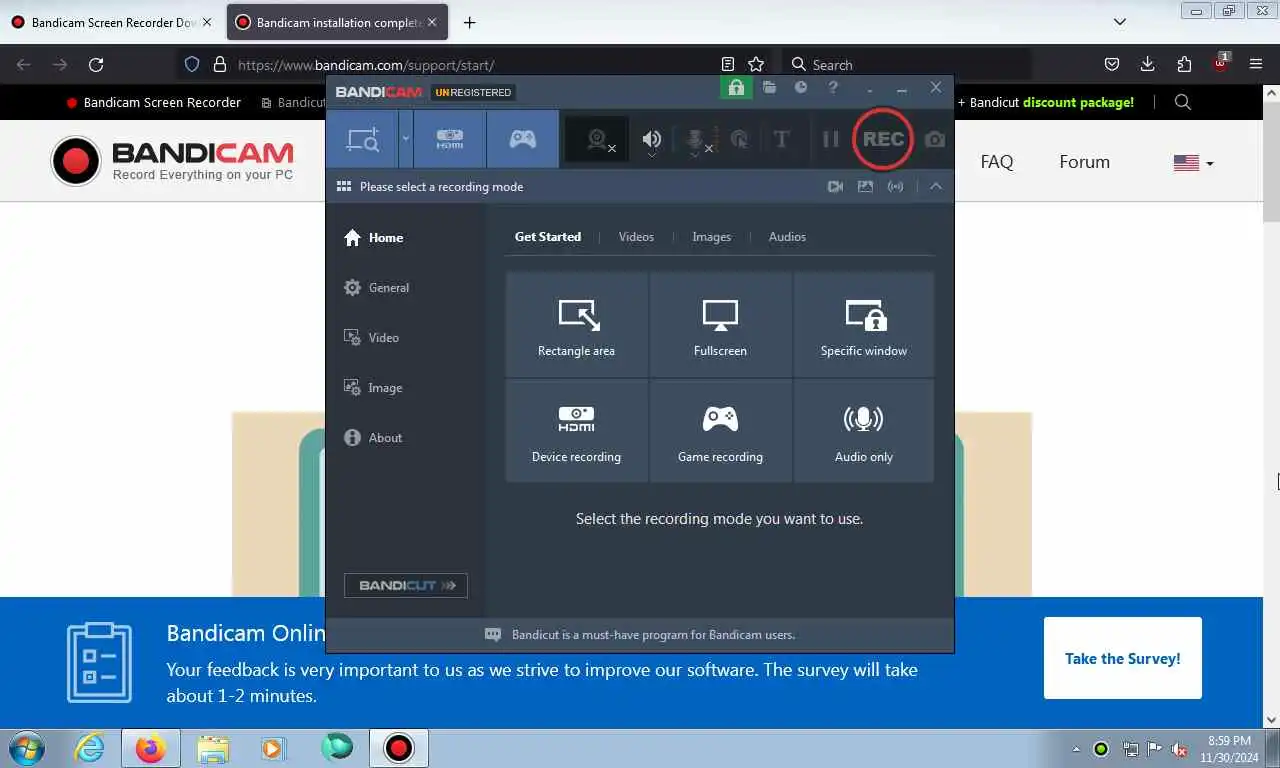The width and height of the screenshot is (1280, 768).
Task: Switch to Bandicam Screen Recorder Download tab
Action: coord(112,22)
